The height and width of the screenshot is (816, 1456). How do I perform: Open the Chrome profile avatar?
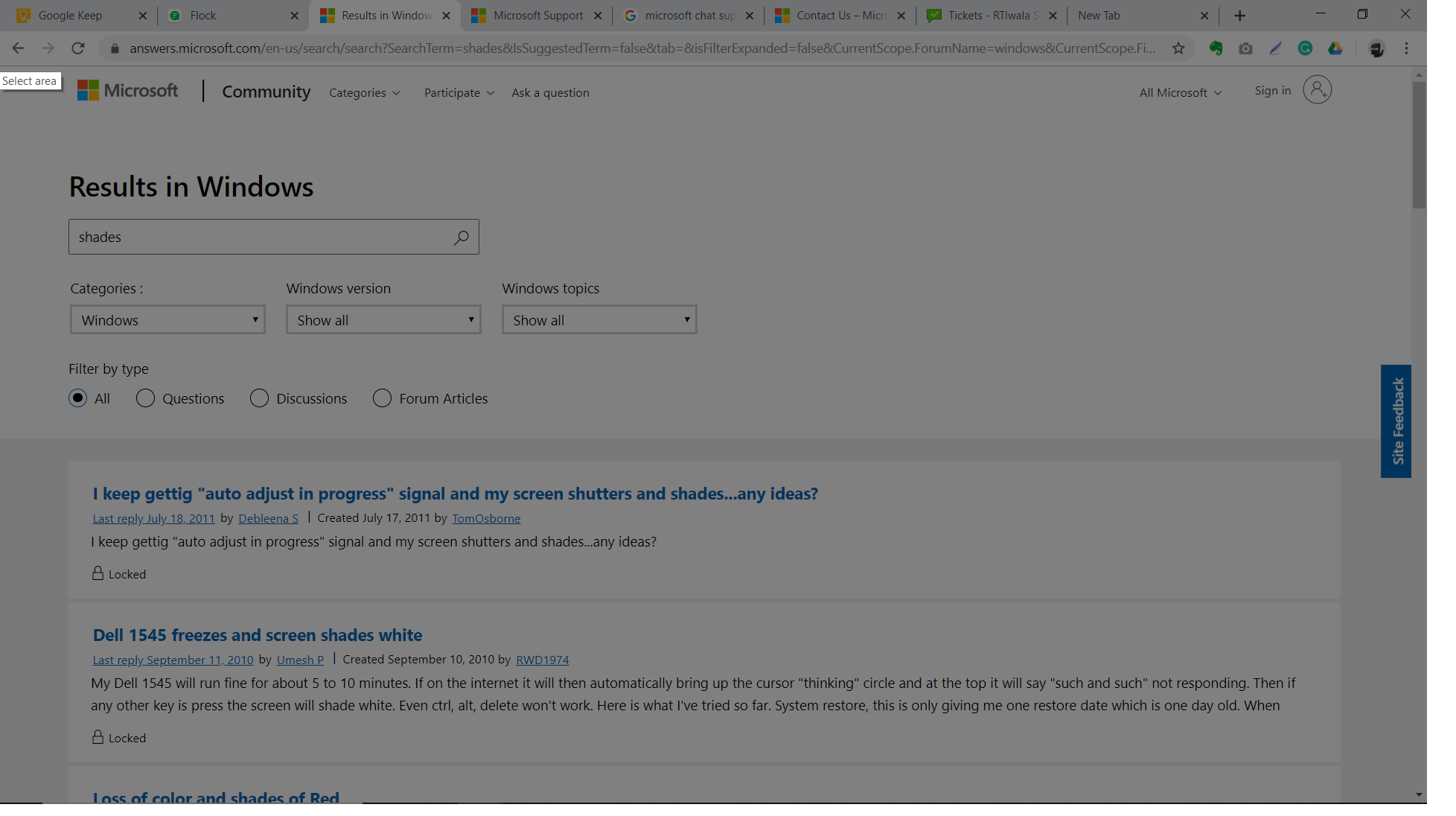1377,49
